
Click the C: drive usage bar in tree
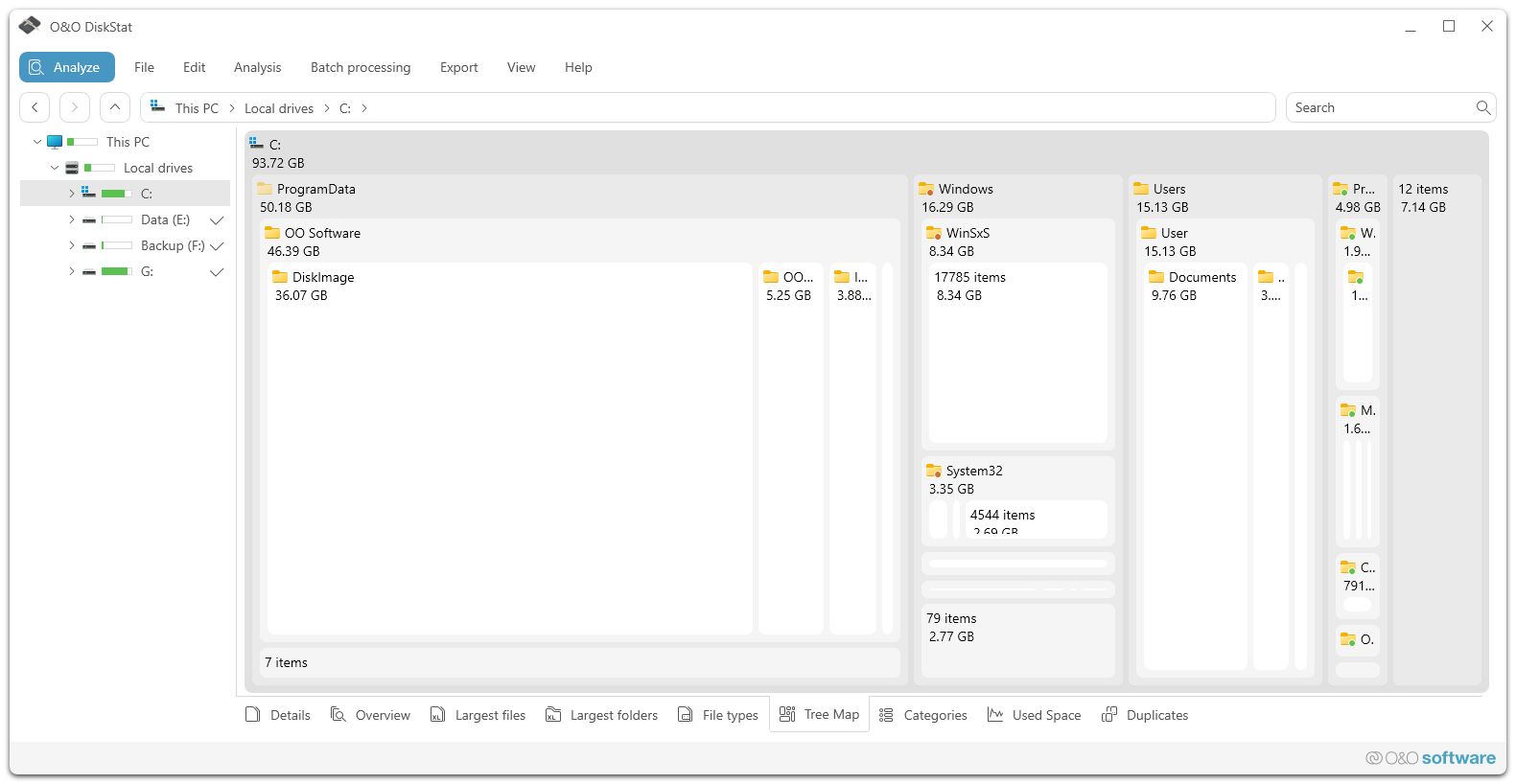tap(117, 194)
